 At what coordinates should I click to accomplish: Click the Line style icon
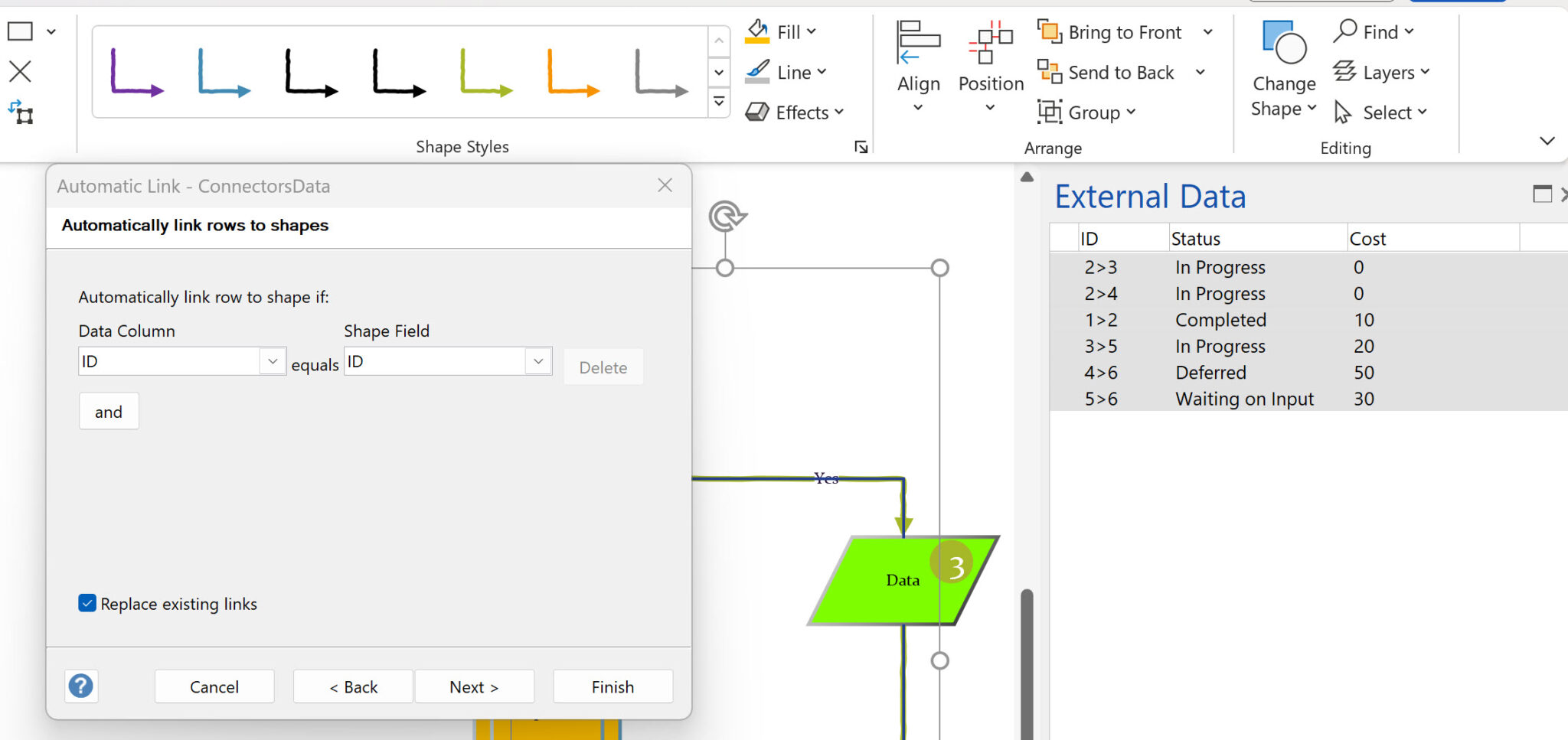pyautogui.click(x=759, y=72)
